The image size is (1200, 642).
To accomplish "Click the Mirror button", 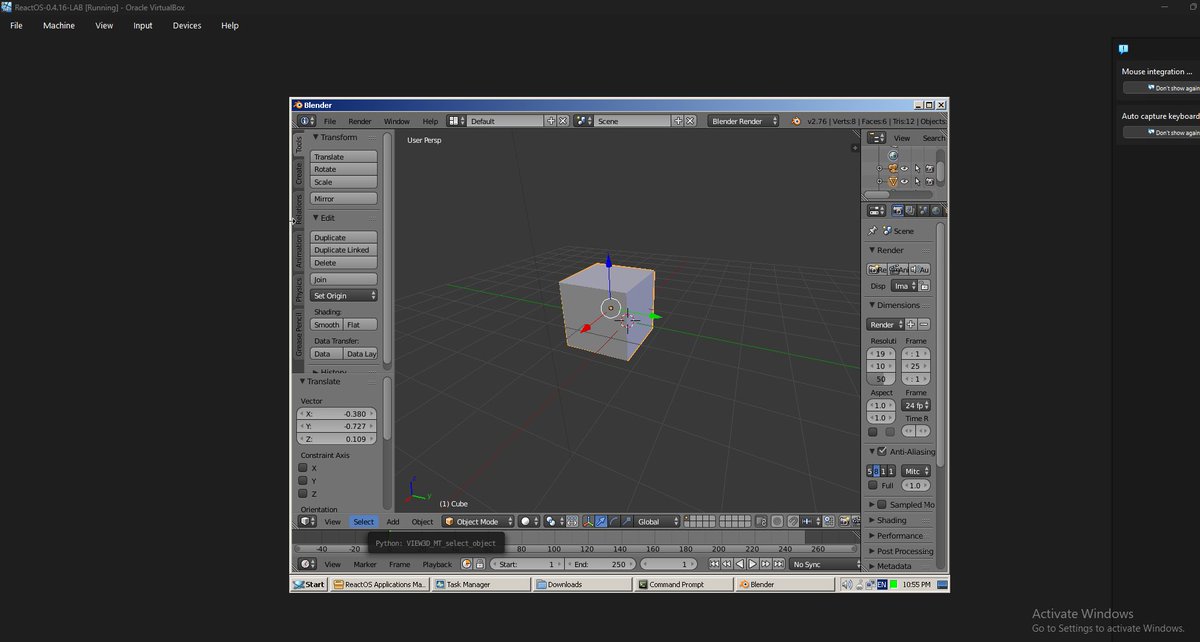I will (344, 199).
